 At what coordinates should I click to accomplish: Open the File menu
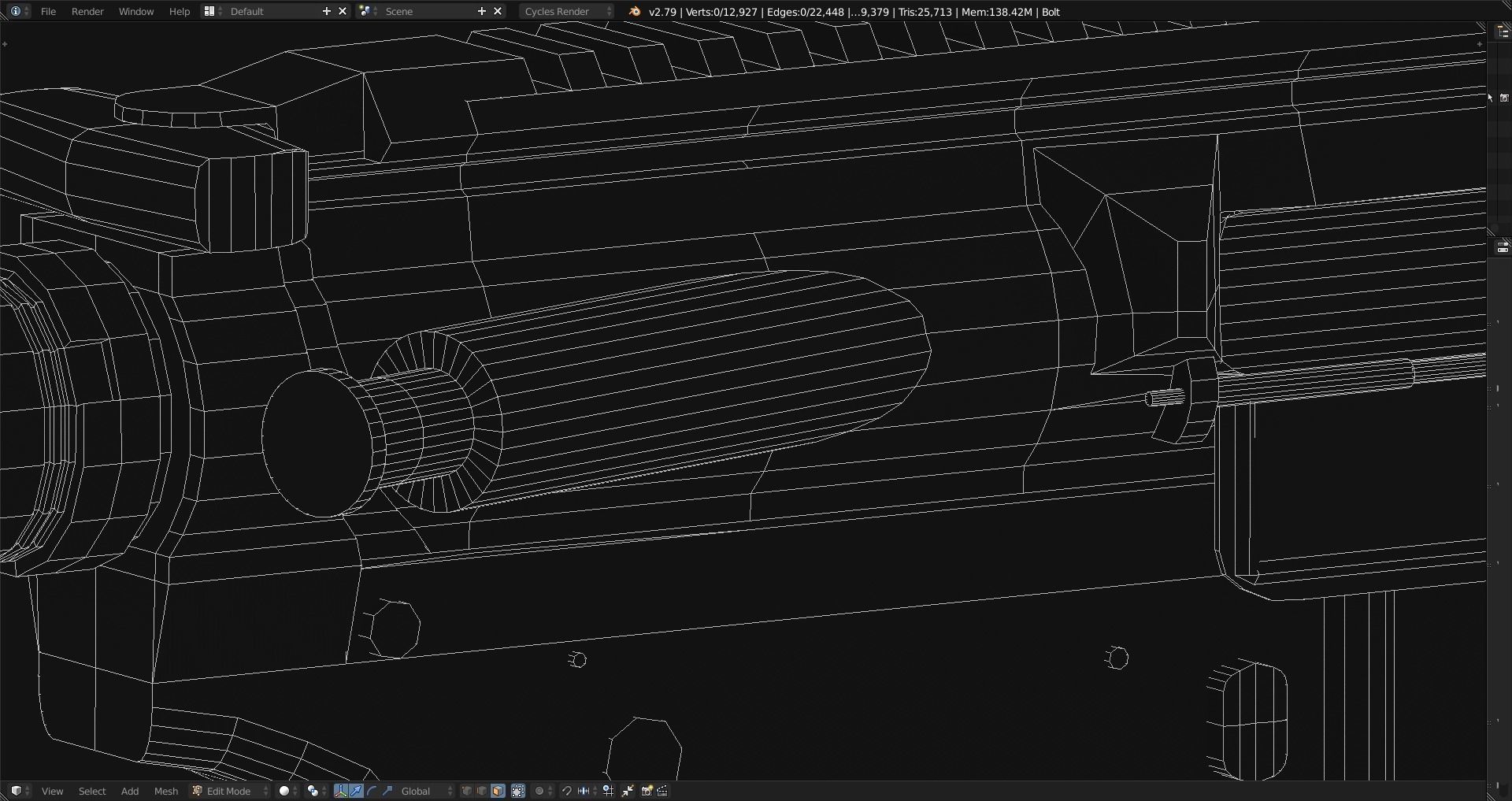tap(48, 11)
